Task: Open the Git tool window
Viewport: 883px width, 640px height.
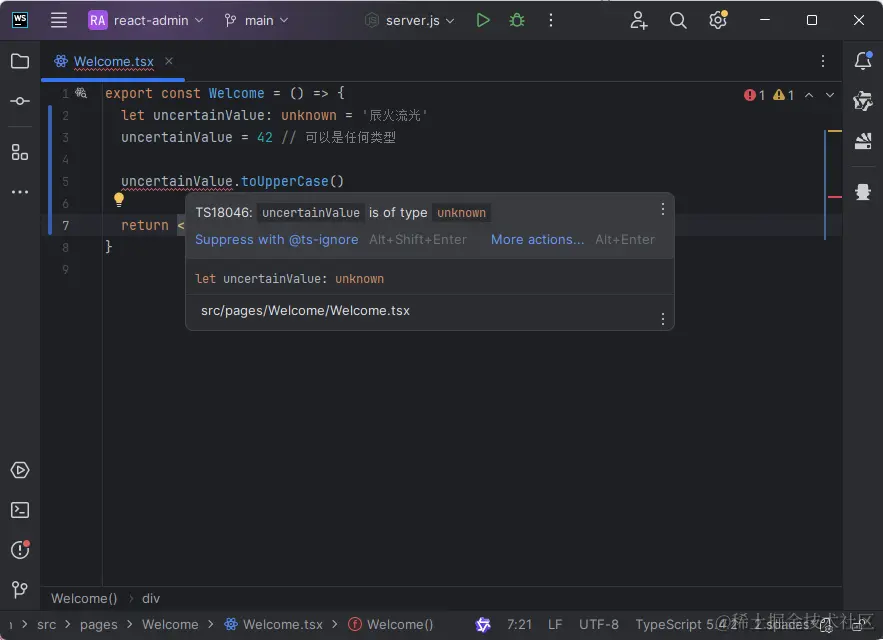Action: tap(20, 590)
